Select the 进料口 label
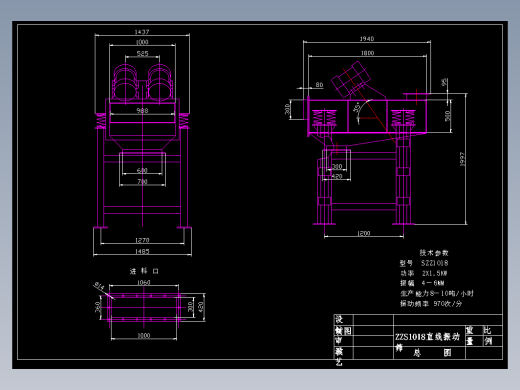This screenshot has width=520, height=390. pyautogui.click(x=144, y=271)
